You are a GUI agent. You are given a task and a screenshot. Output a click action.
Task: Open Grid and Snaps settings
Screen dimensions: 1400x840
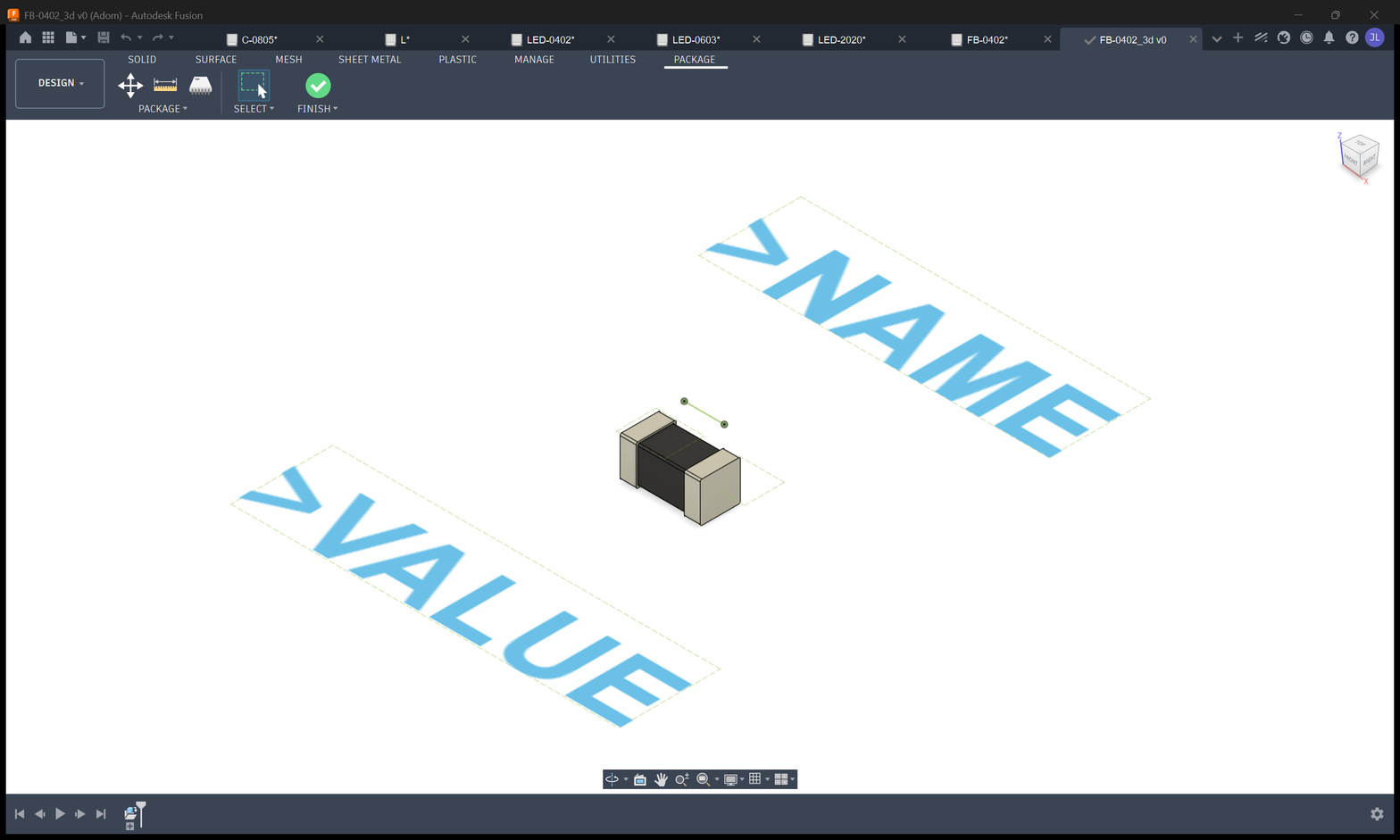coord(755,779)
